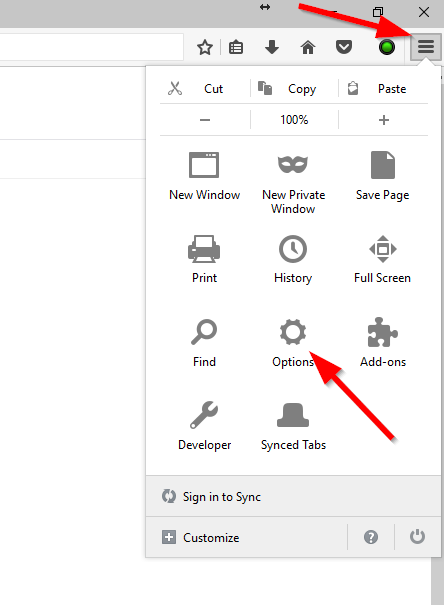Open History clock icon
The image size is (444, 605).
293,249
